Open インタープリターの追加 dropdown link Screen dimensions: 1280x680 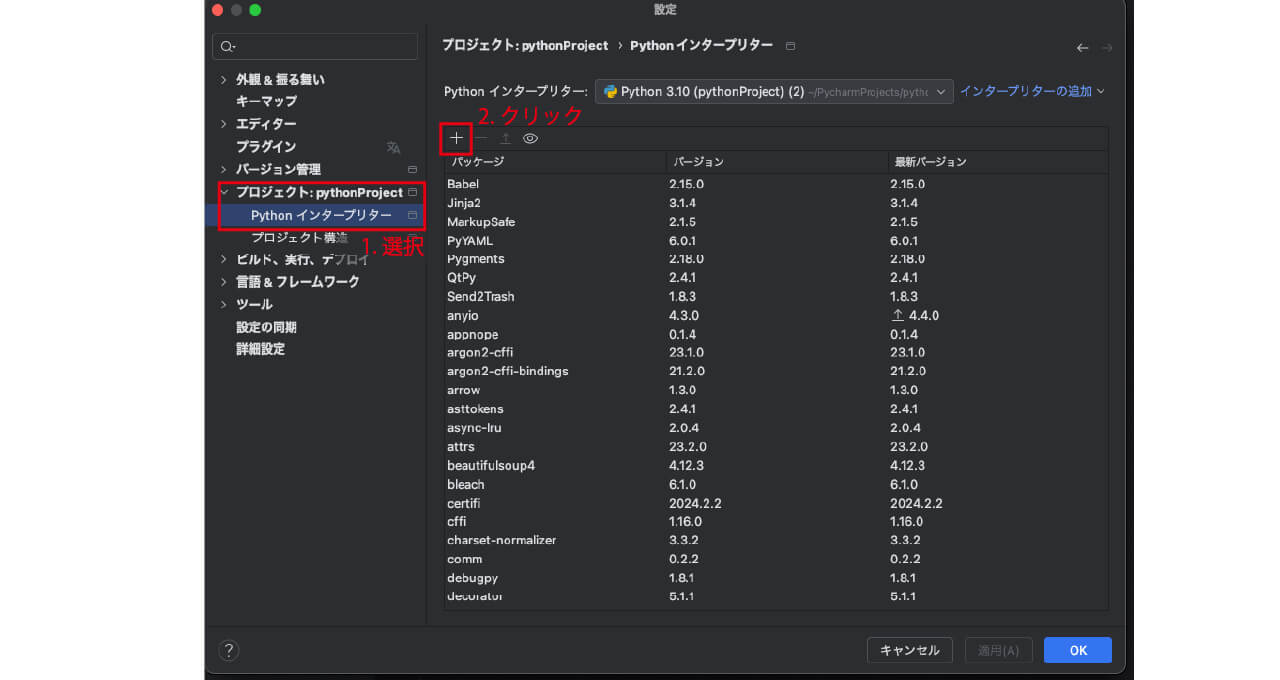coord(1032,91)
